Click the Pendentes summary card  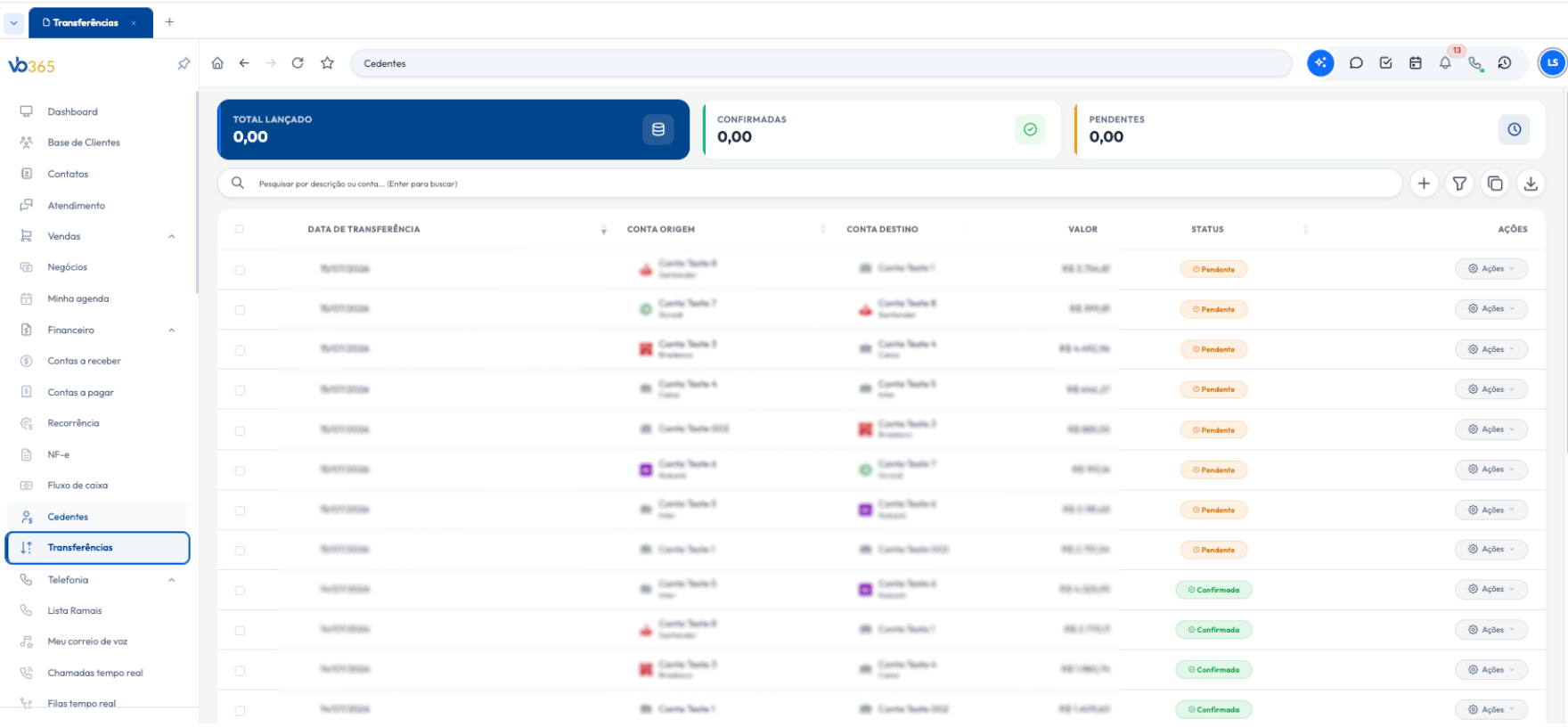[x=1310, y=129]
